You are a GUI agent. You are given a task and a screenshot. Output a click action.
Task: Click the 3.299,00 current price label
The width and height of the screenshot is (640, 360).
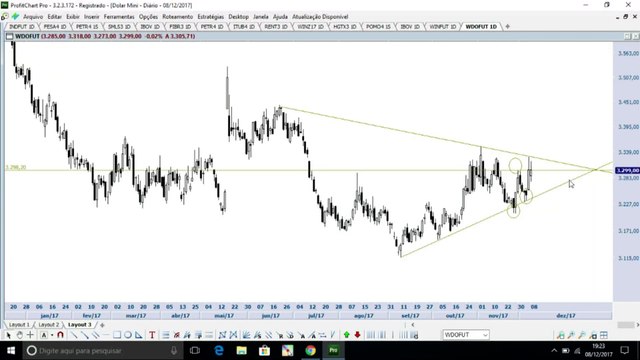627,171
